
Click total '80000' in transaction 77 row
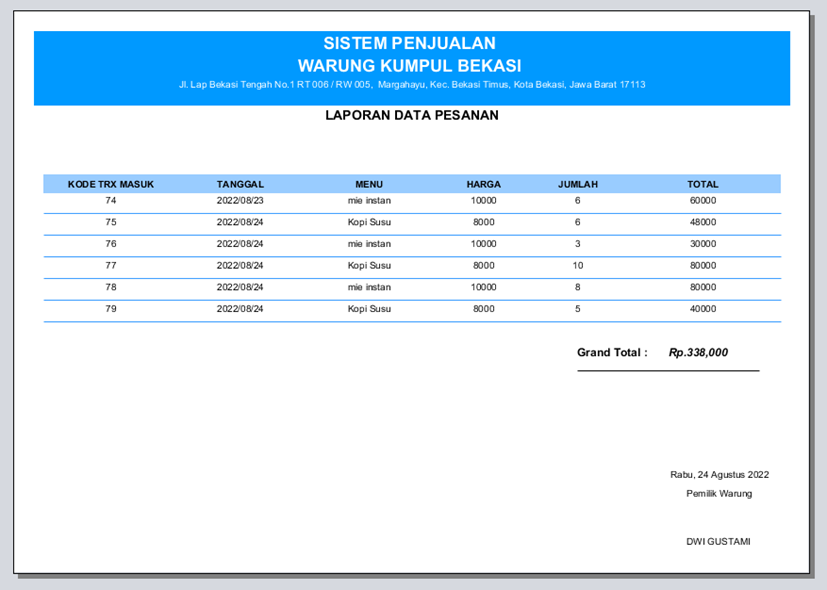click(x=703, y=265)
